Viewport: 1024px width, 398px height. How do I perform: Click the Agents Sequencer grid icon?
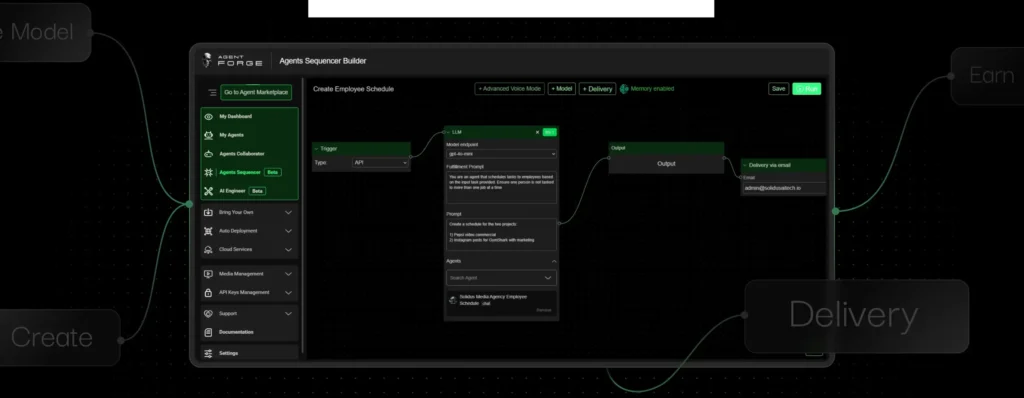coord(208,173)
